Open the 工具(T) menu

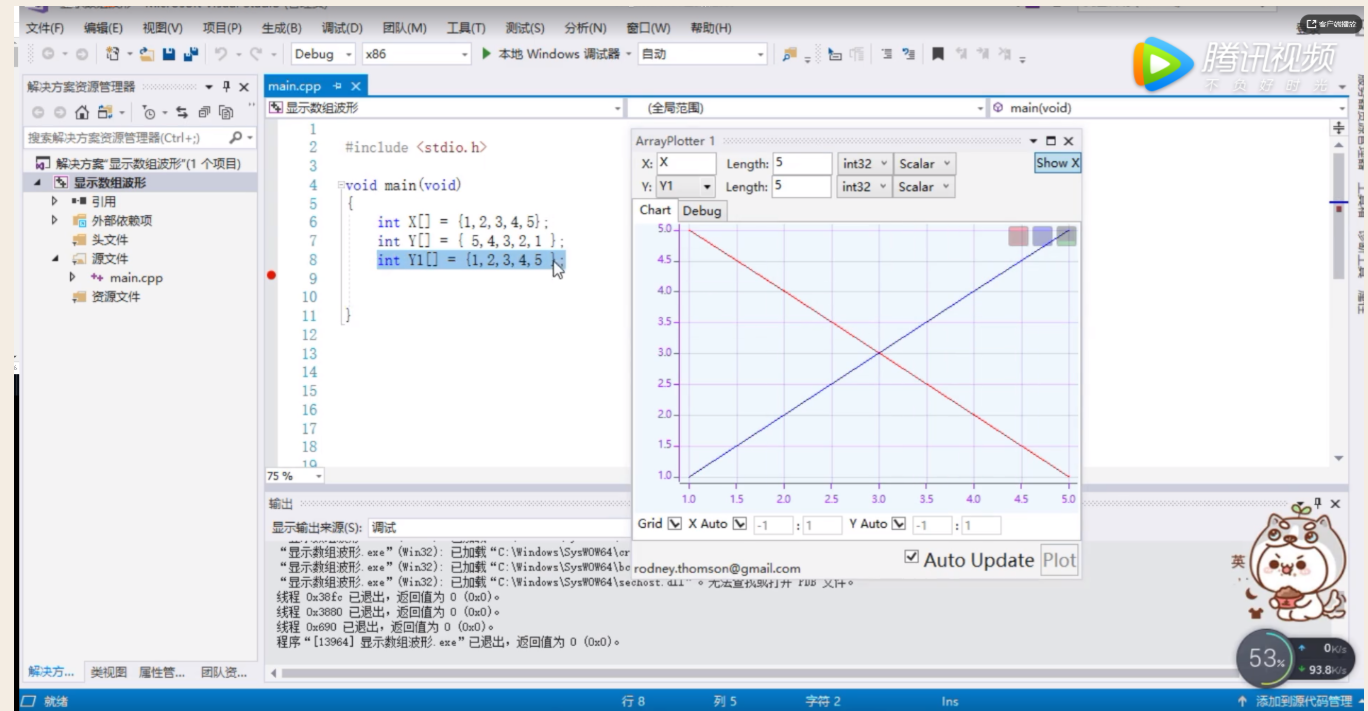(466, 28)
